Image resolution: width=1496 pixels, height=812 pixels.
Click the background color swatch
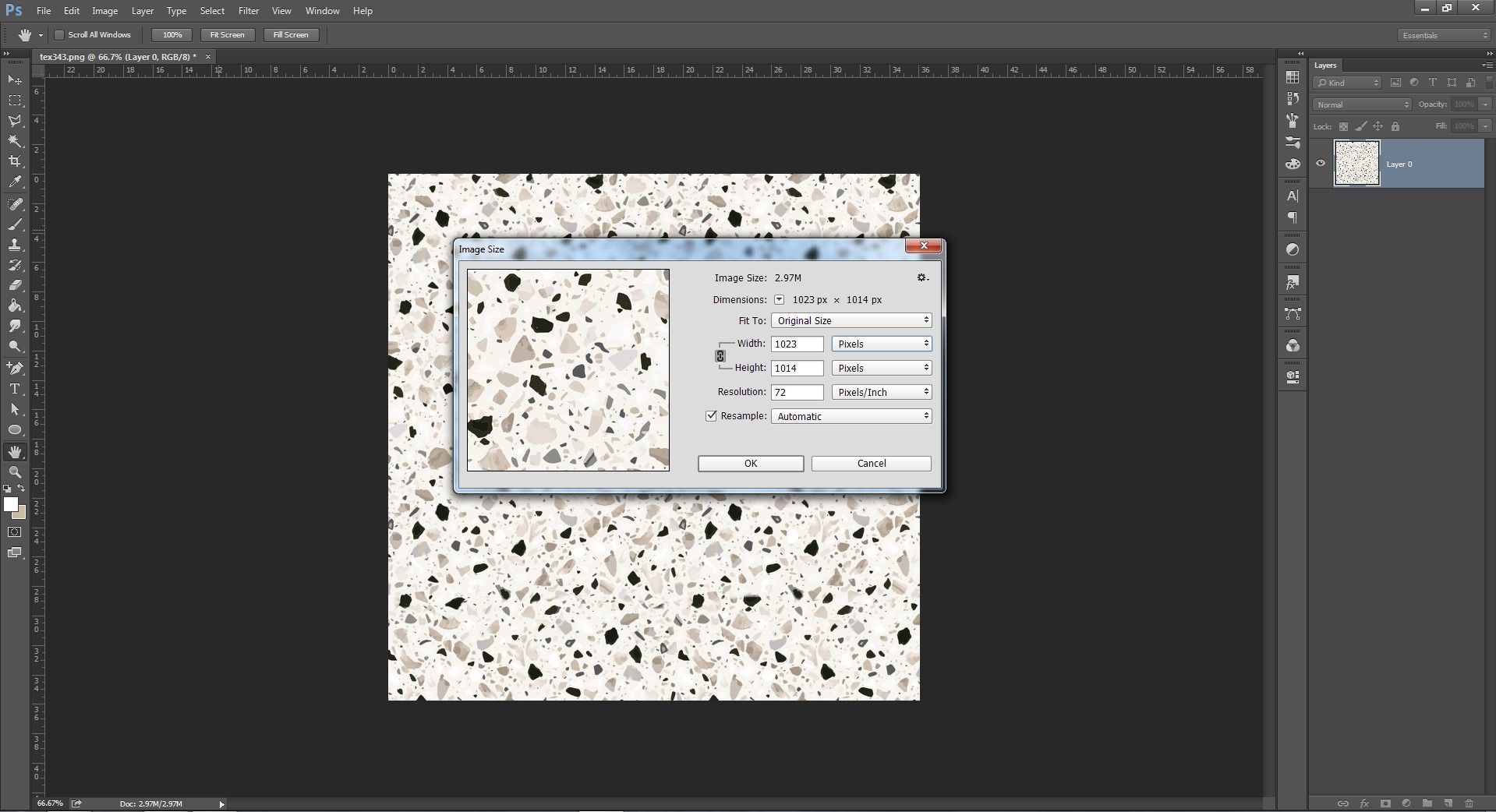click(21, 514)
